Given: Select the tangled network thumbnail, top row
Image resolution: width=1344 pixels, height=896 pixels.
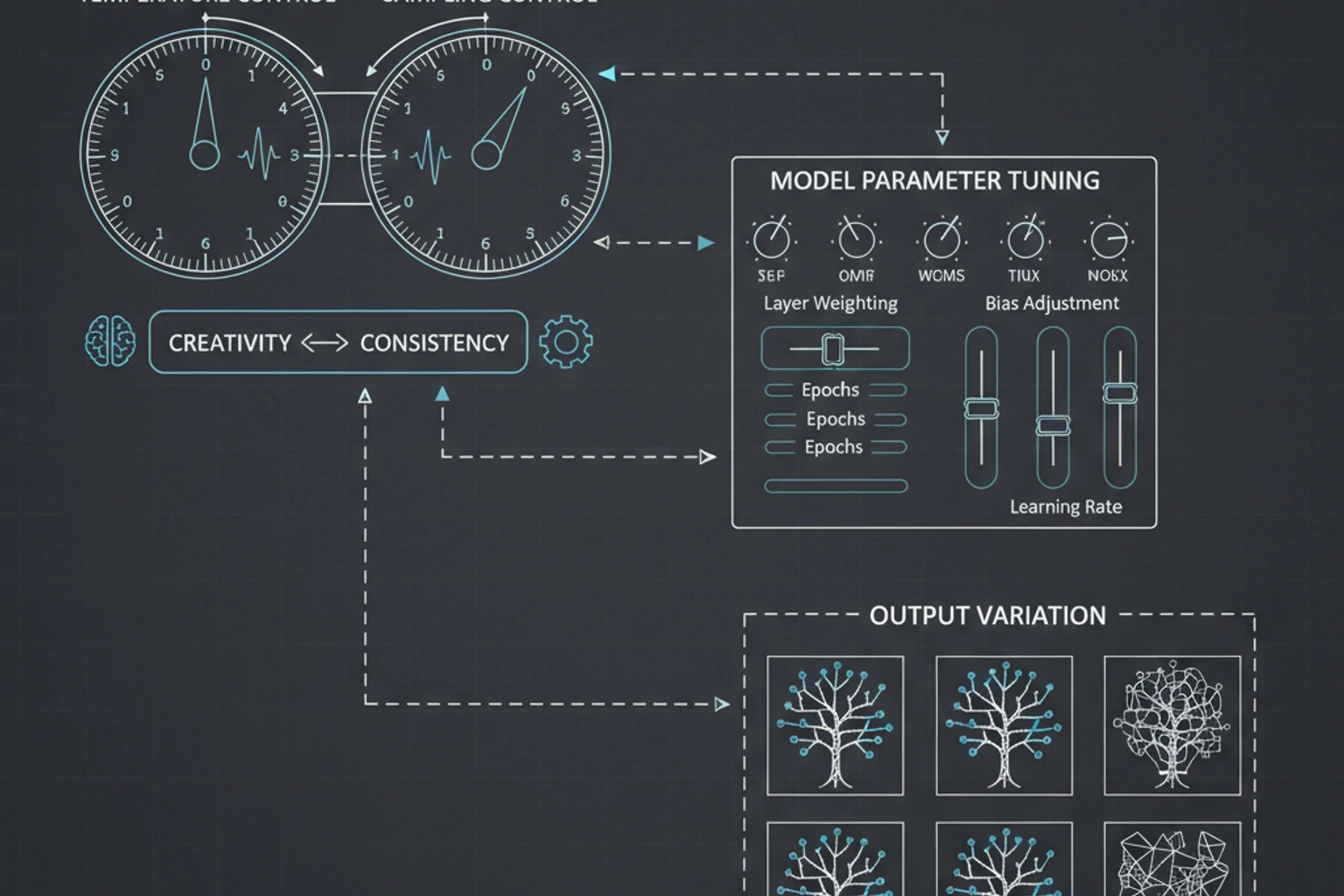Looking at the screenshot, I should 1172,725.
